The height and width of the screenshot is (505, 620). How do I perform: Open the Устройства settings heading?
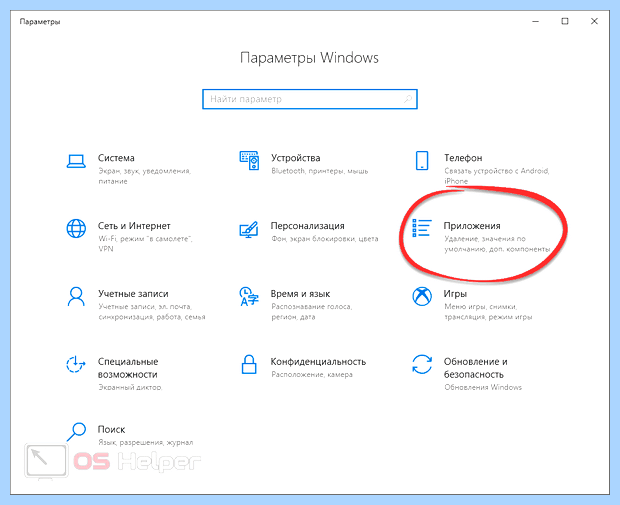tap(295, 158)
